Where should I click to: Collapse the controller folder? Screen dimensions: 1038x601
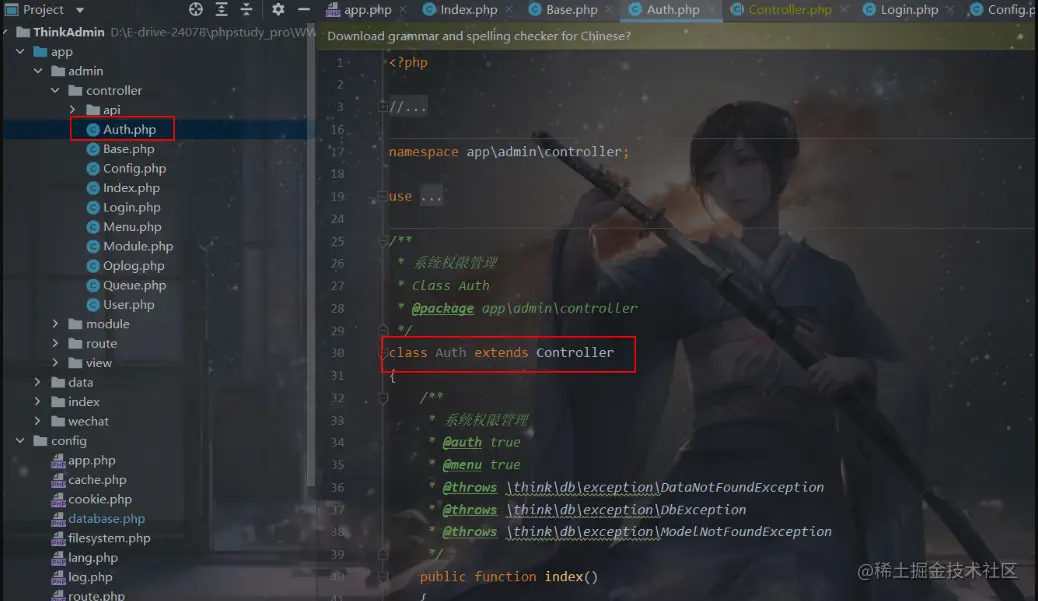tap(56, 90)
